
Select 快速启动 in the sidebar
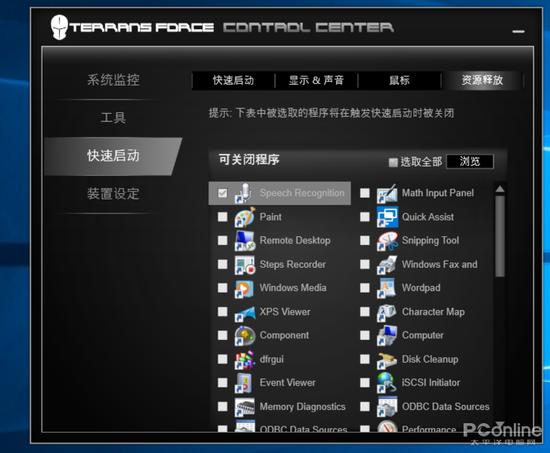point(113,156)
